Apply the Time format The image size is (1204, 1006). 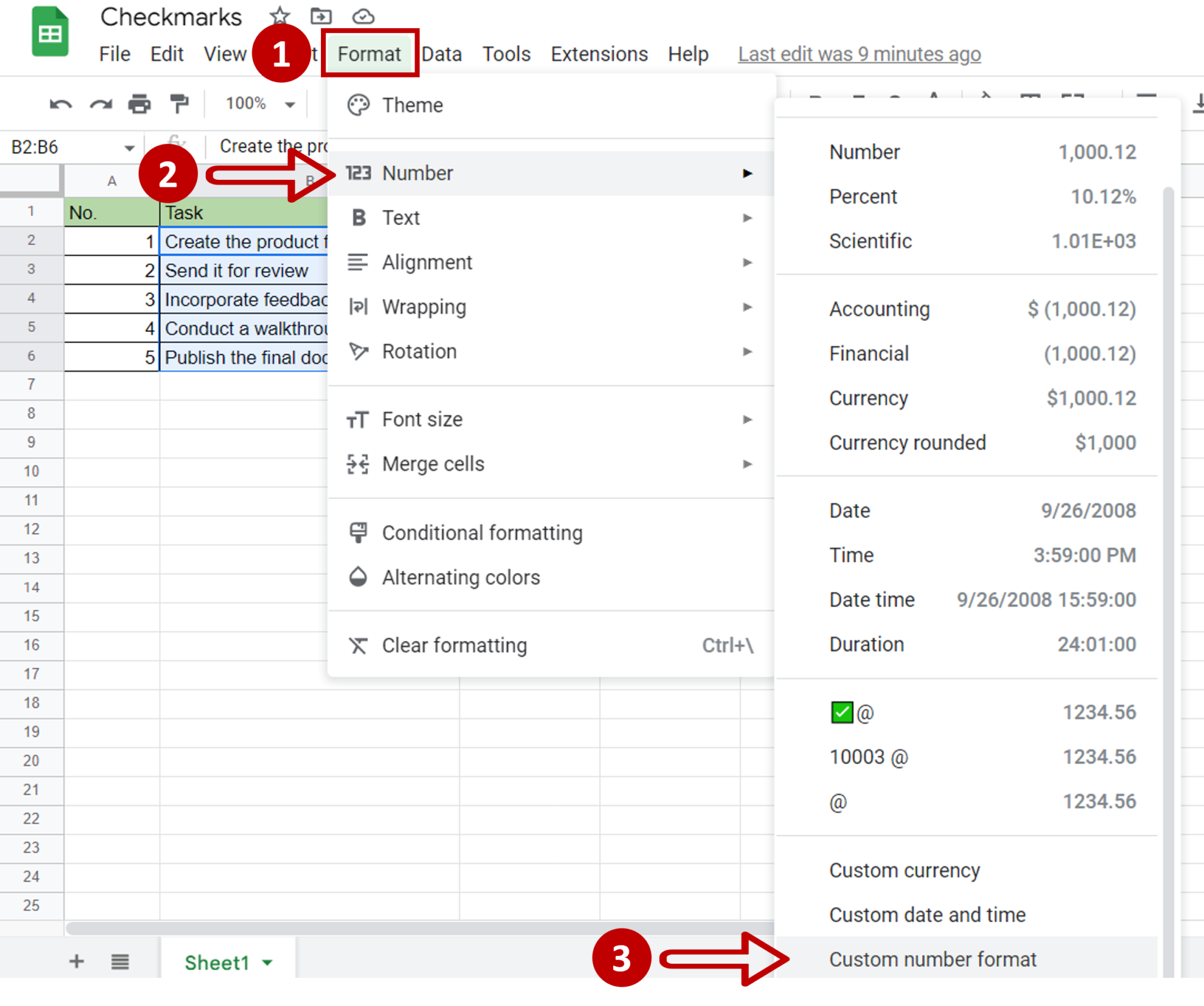click(x=967, y=555)
